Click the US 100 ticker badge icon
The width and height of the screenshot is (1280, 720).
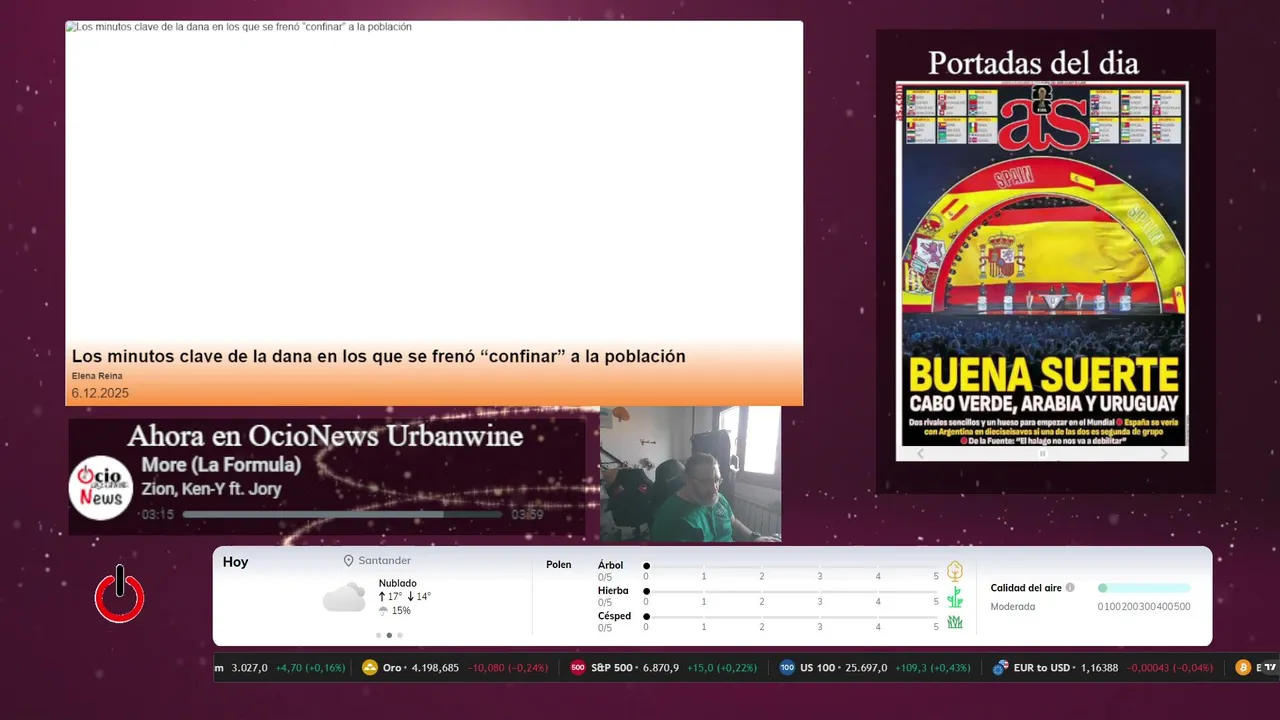[x=787, y=667]
